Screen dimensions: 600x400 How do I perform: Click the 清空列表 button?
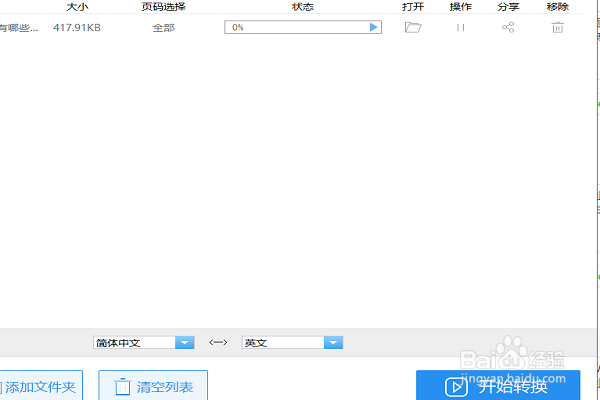pyautogui.click(x=153, y=386)
